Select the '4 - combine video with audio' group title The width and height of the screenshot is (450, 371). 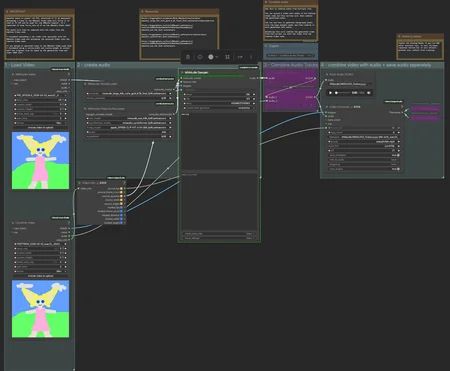376,65
